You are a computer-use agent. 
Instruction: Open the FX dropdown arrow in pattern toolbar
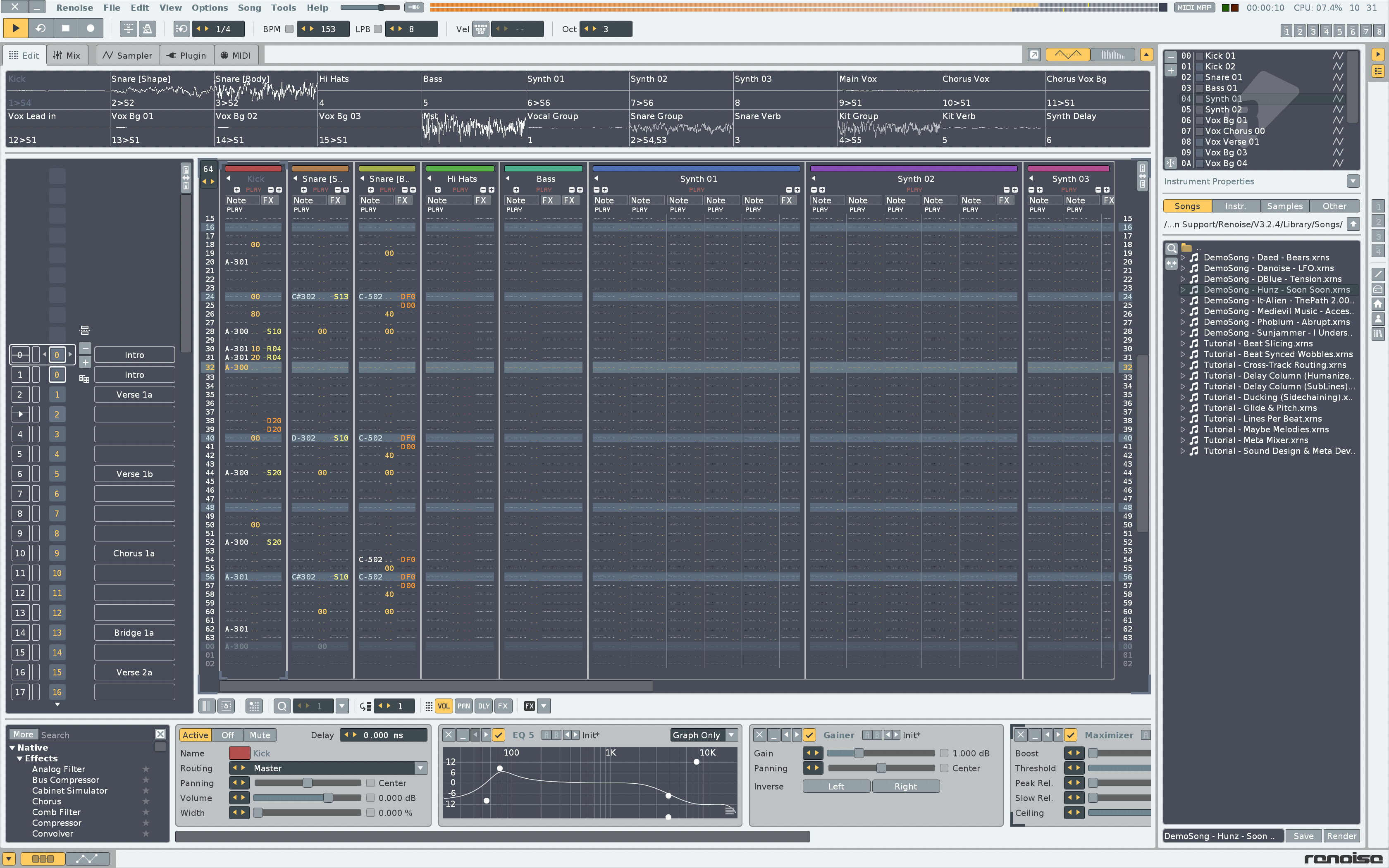(544, 706)
